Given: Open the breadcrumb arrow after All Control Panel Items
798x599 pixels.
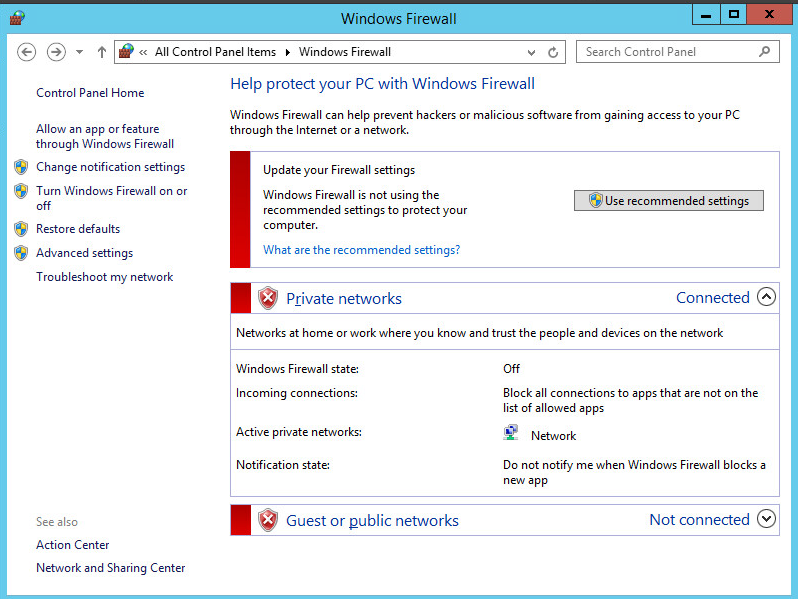Looking at the screenshot, I should point(288,52).
